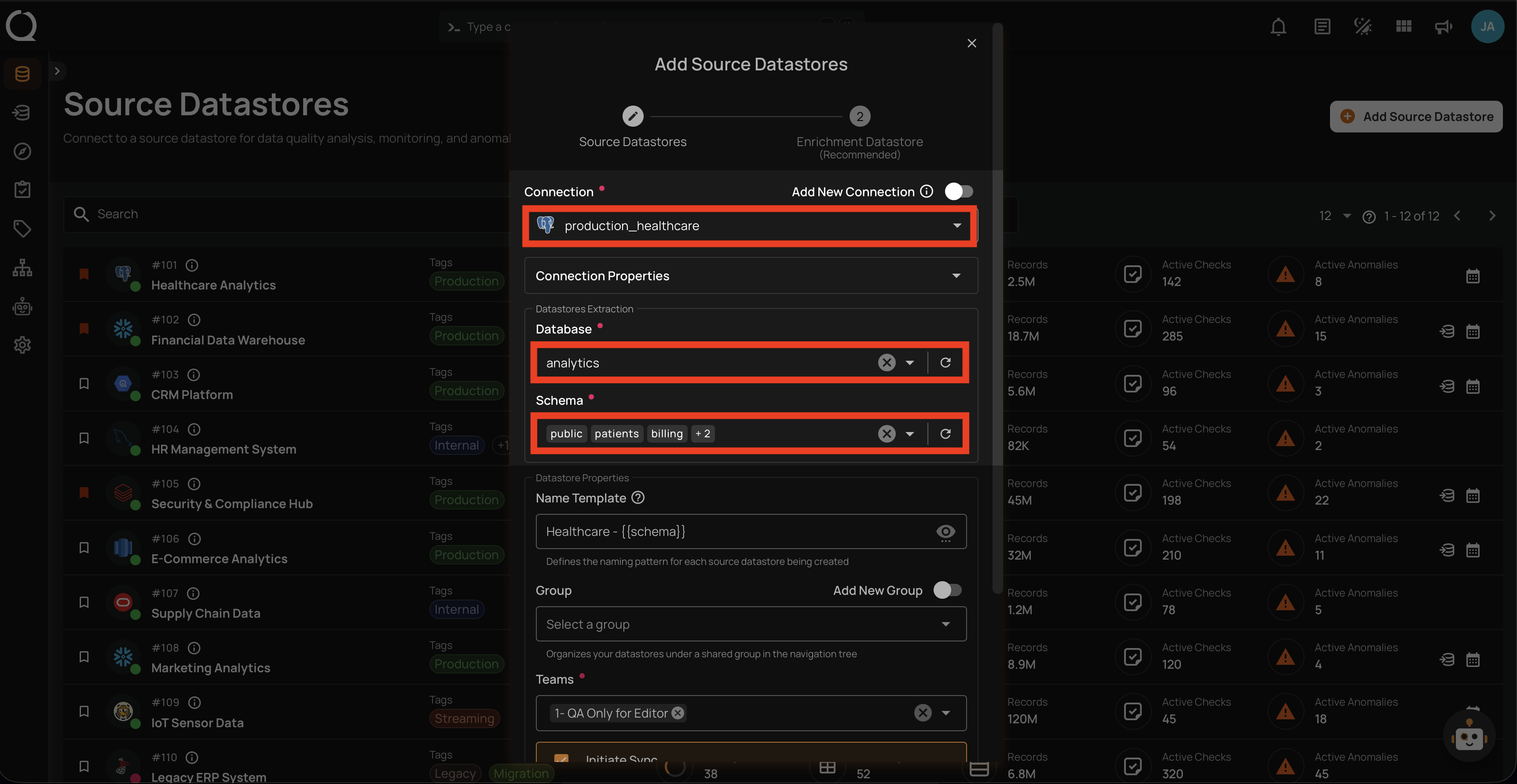Open Tags from the left sidebar
The width and height of the screenshot is (1517, 784).
pos(22,228)
